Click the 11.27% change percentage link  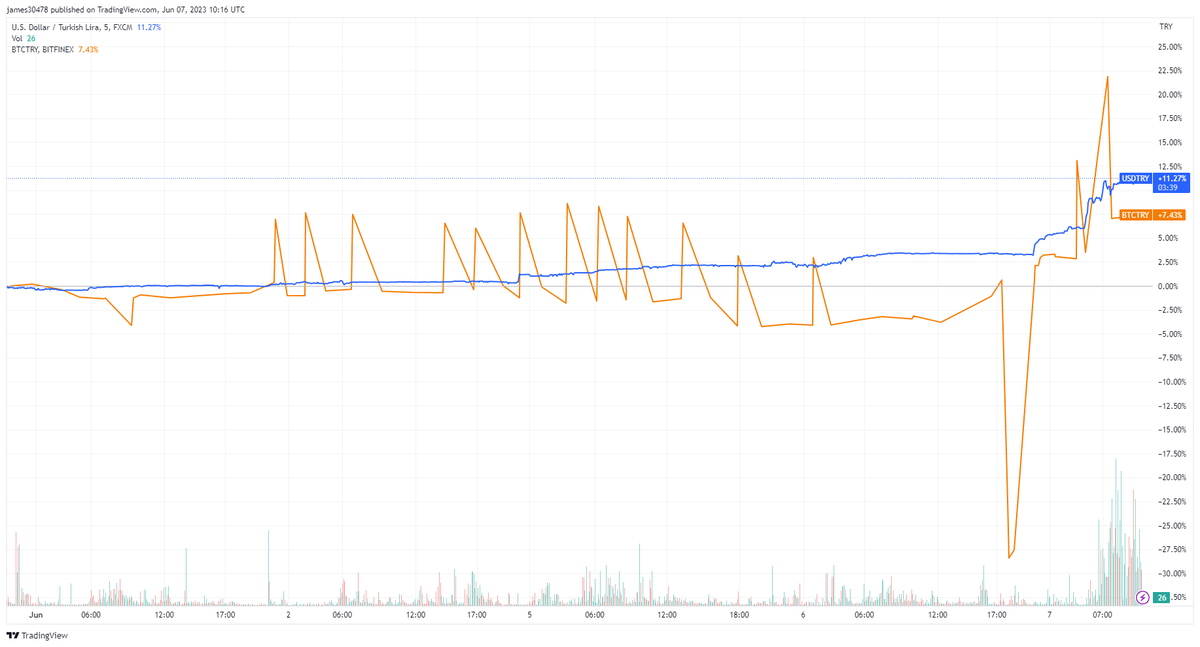pos(148,27)
